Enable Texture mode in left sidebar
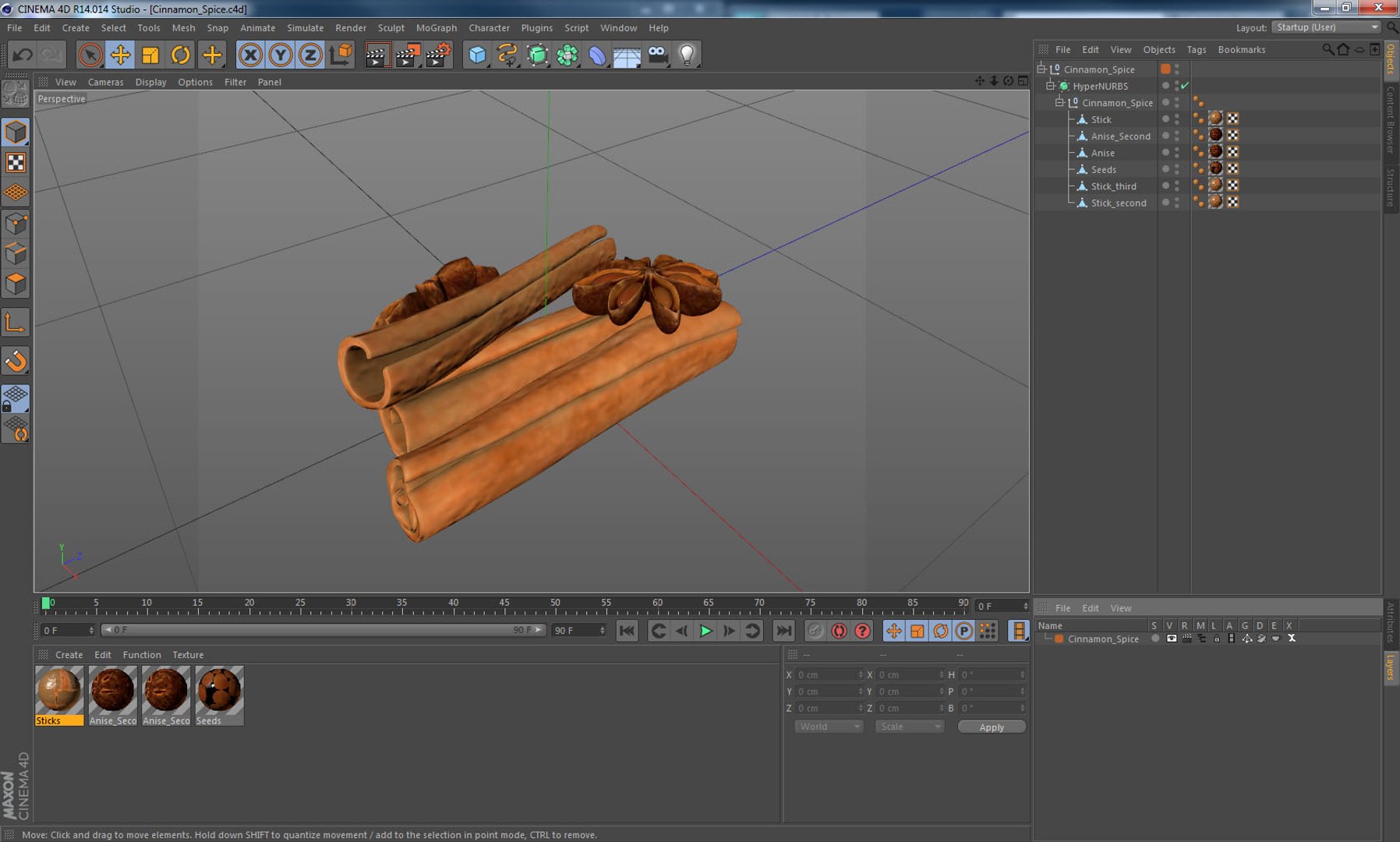 (16, 162)
